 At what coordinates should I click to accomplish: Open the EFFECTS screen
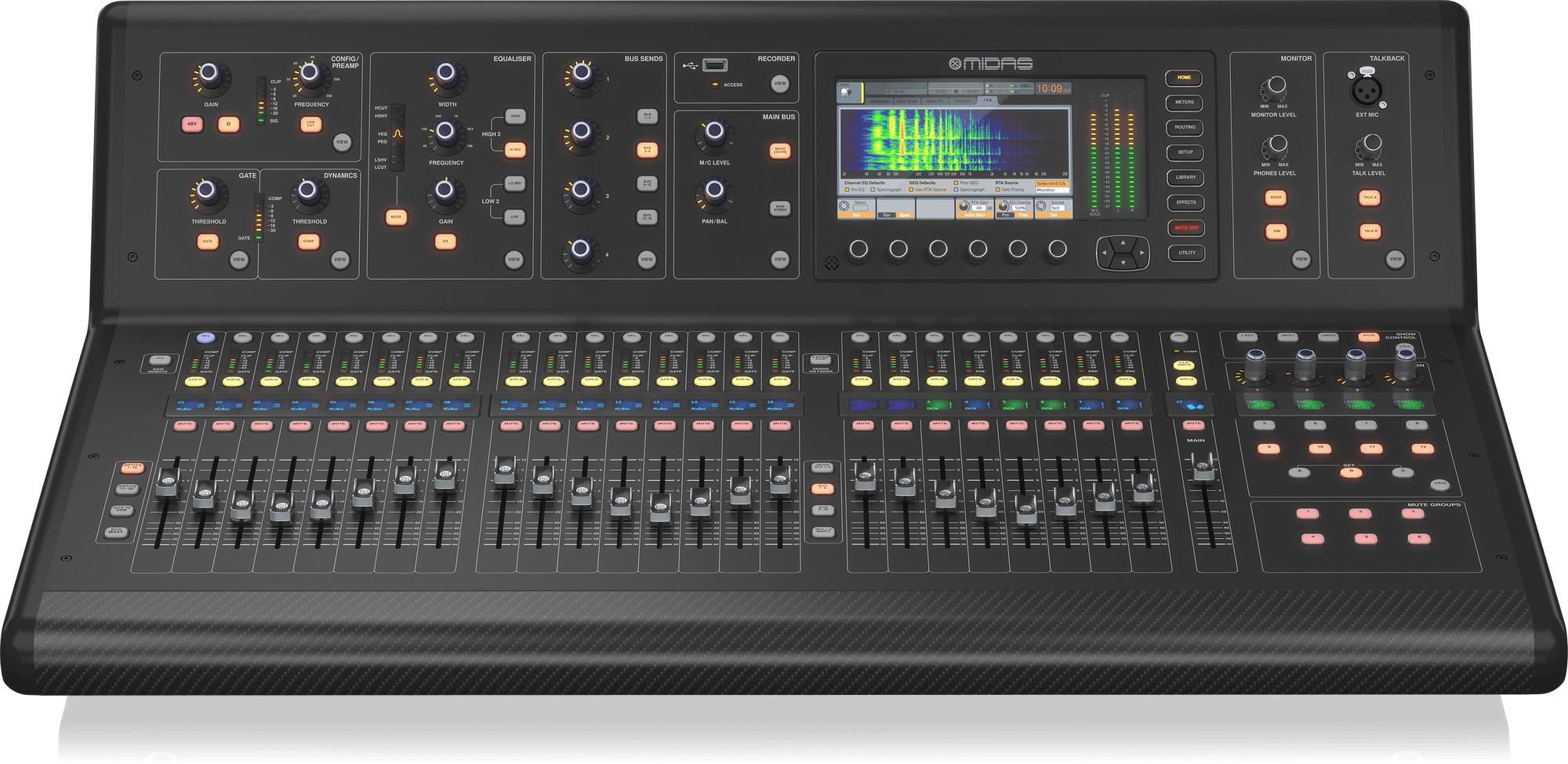1185,202
